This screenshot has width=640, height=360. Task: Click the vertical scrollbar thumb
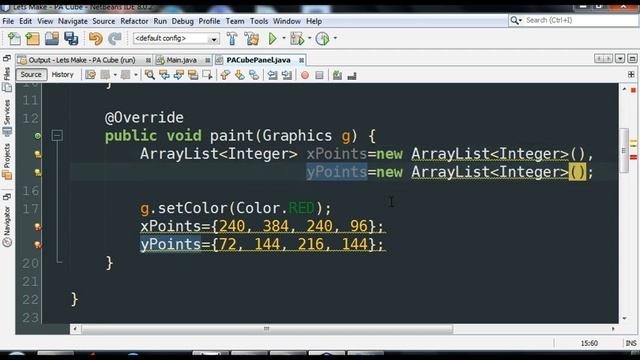(624, 151)
